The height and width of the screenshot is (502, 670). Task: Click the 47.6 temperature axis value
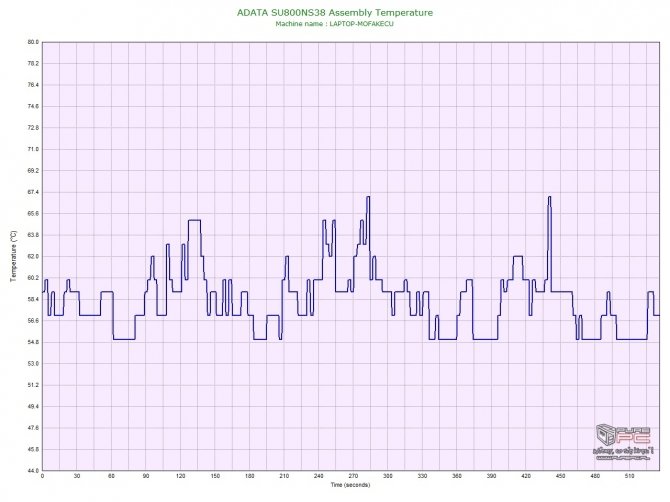(x=33, y=428)
